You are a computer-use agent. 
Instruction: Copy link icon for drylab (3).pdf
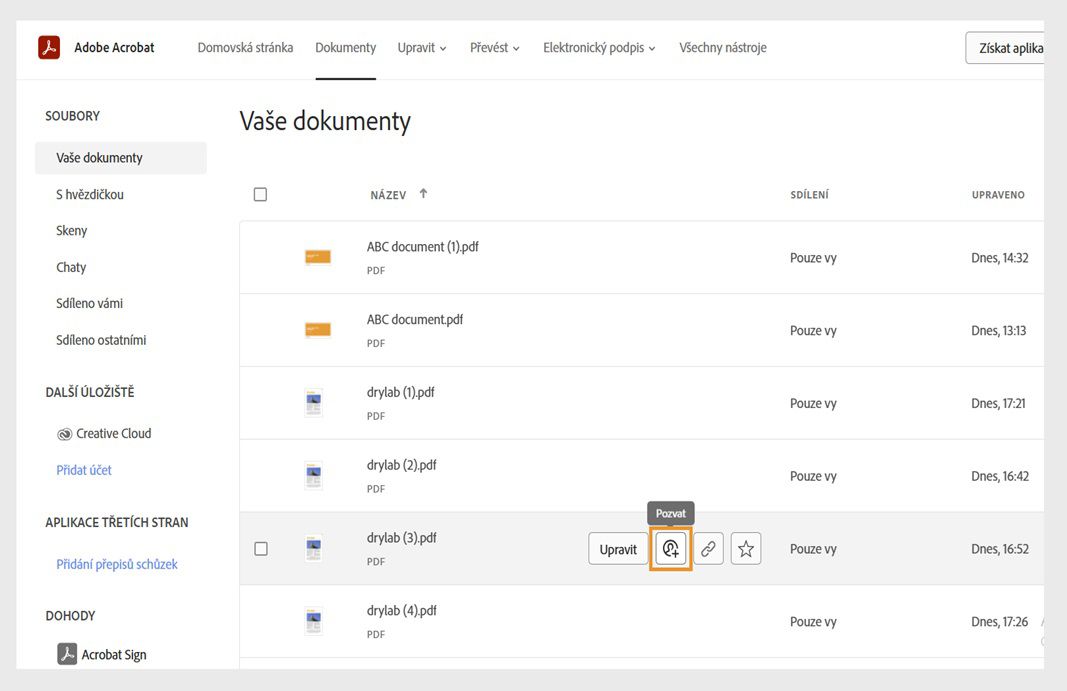coord(708,549)
